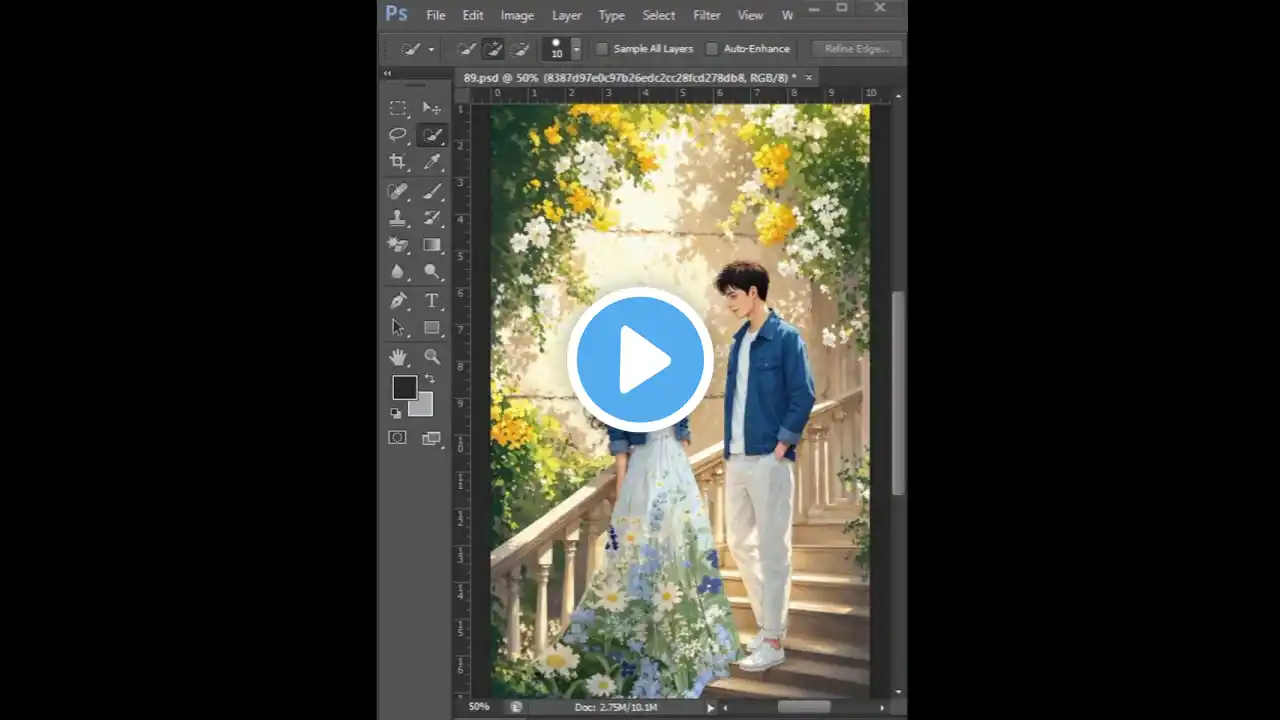The height and width of the screenshot is (720, 1280).
Task: Click the foreground color swatch
Action: (405, 388)
